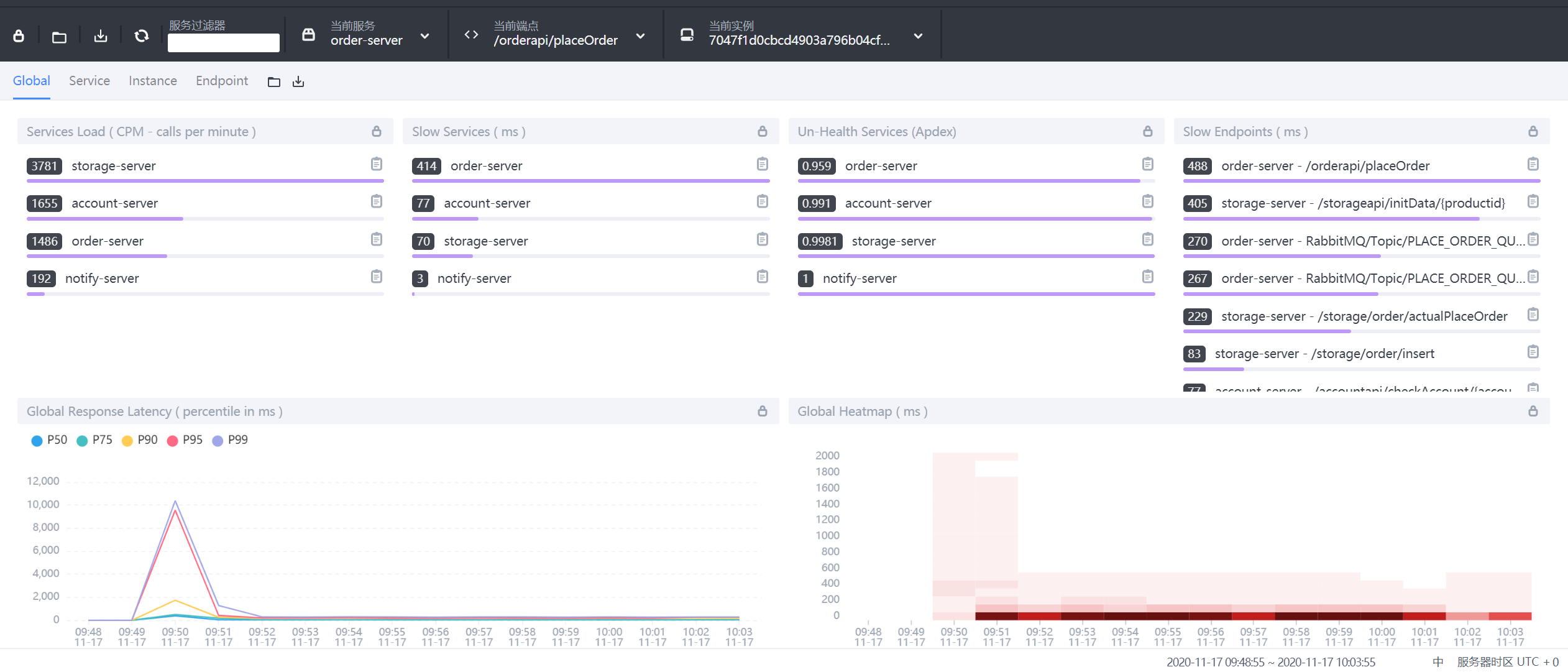Copy storage-server in Un-Health Services list
The image size is (1568, 672).
click(x=1148, y=239)
